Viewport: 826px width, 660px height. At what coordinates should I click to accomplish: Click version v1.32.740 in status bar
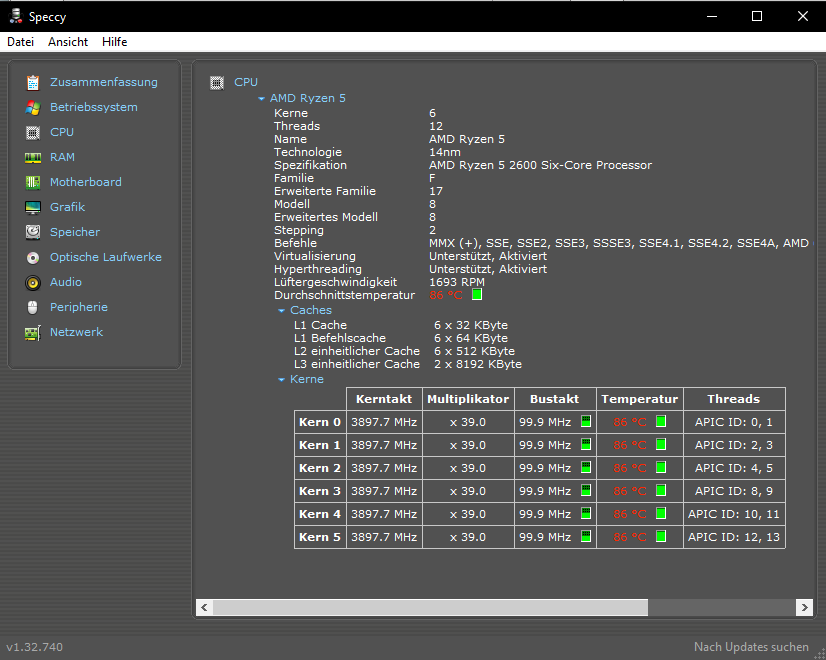(34, 647)
